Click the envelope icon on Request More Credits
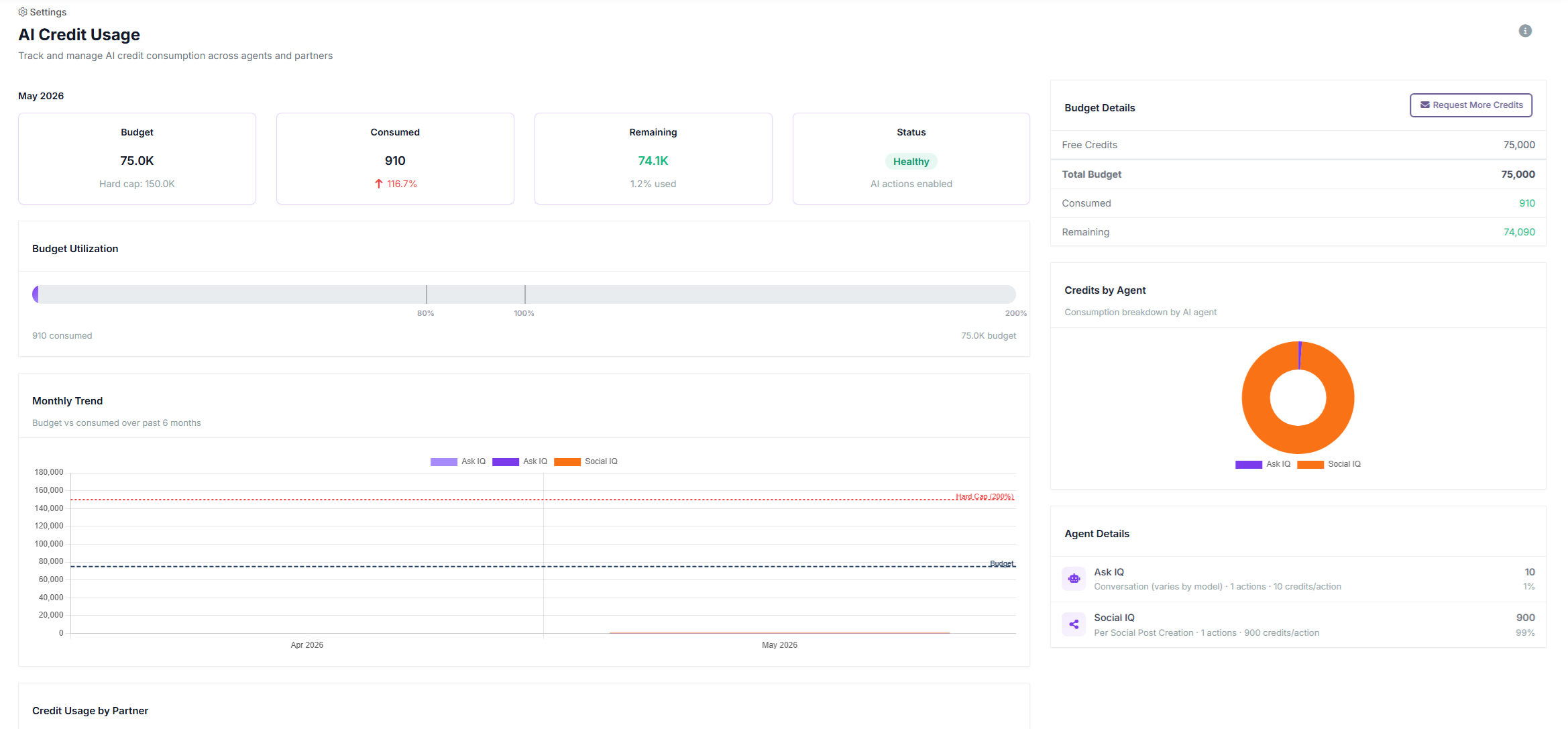The image size is (1568, 729). (x=1425, y=105)
